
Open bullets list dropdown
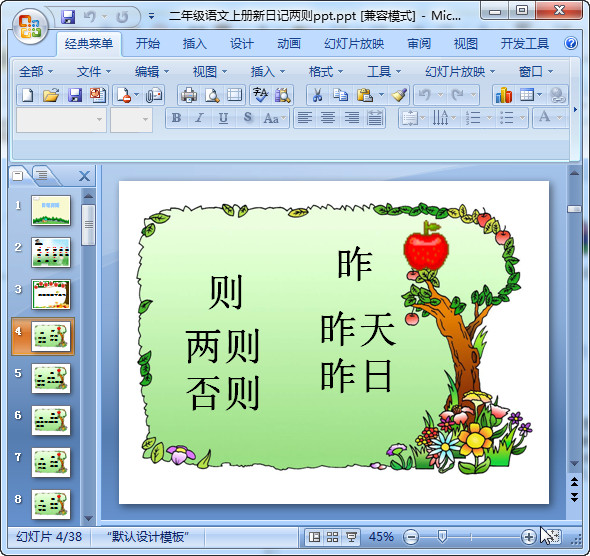[522, 118]
